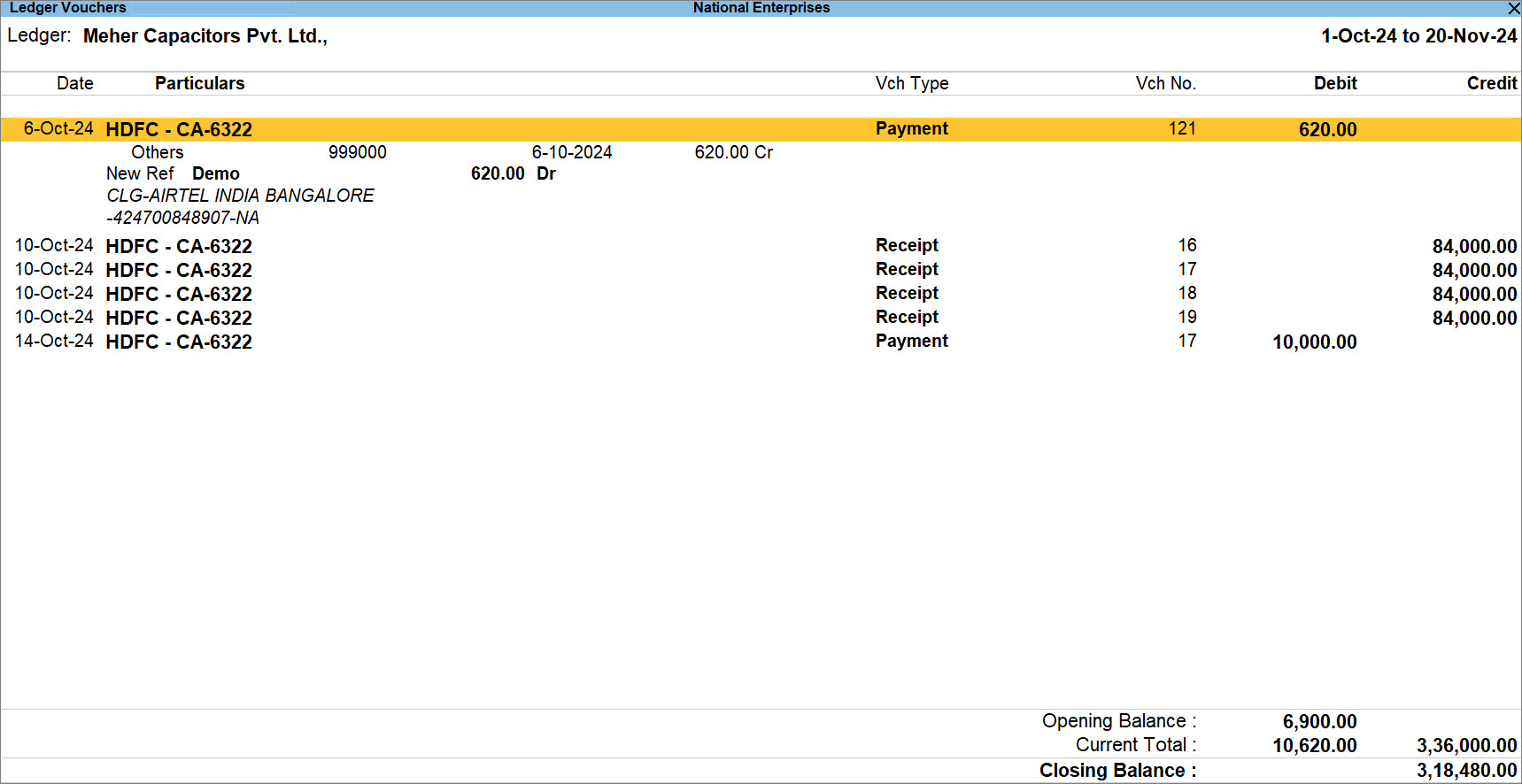Viewport: 1522px width, 784px height.
Task: Click the instrument date 6-10-2024
Action: [x=572, y=152]
